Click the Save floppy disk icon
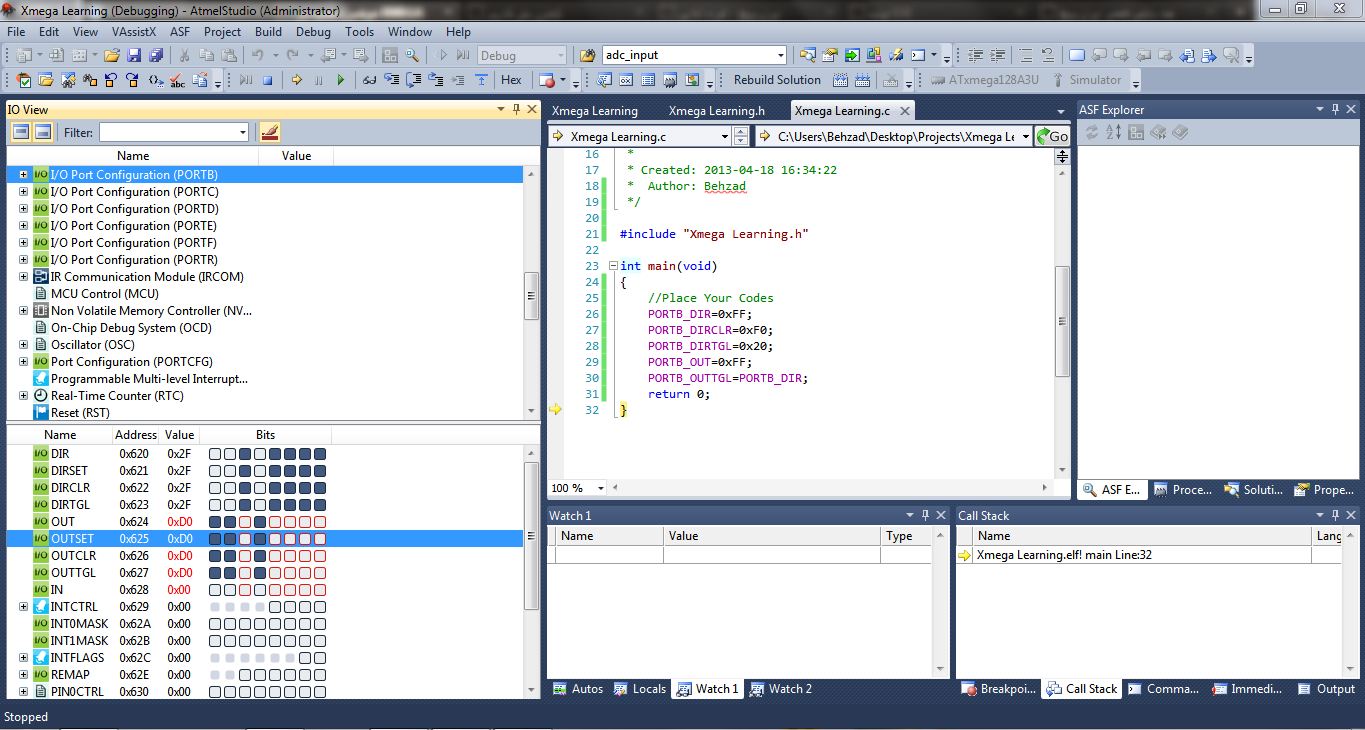 point(132,55)
